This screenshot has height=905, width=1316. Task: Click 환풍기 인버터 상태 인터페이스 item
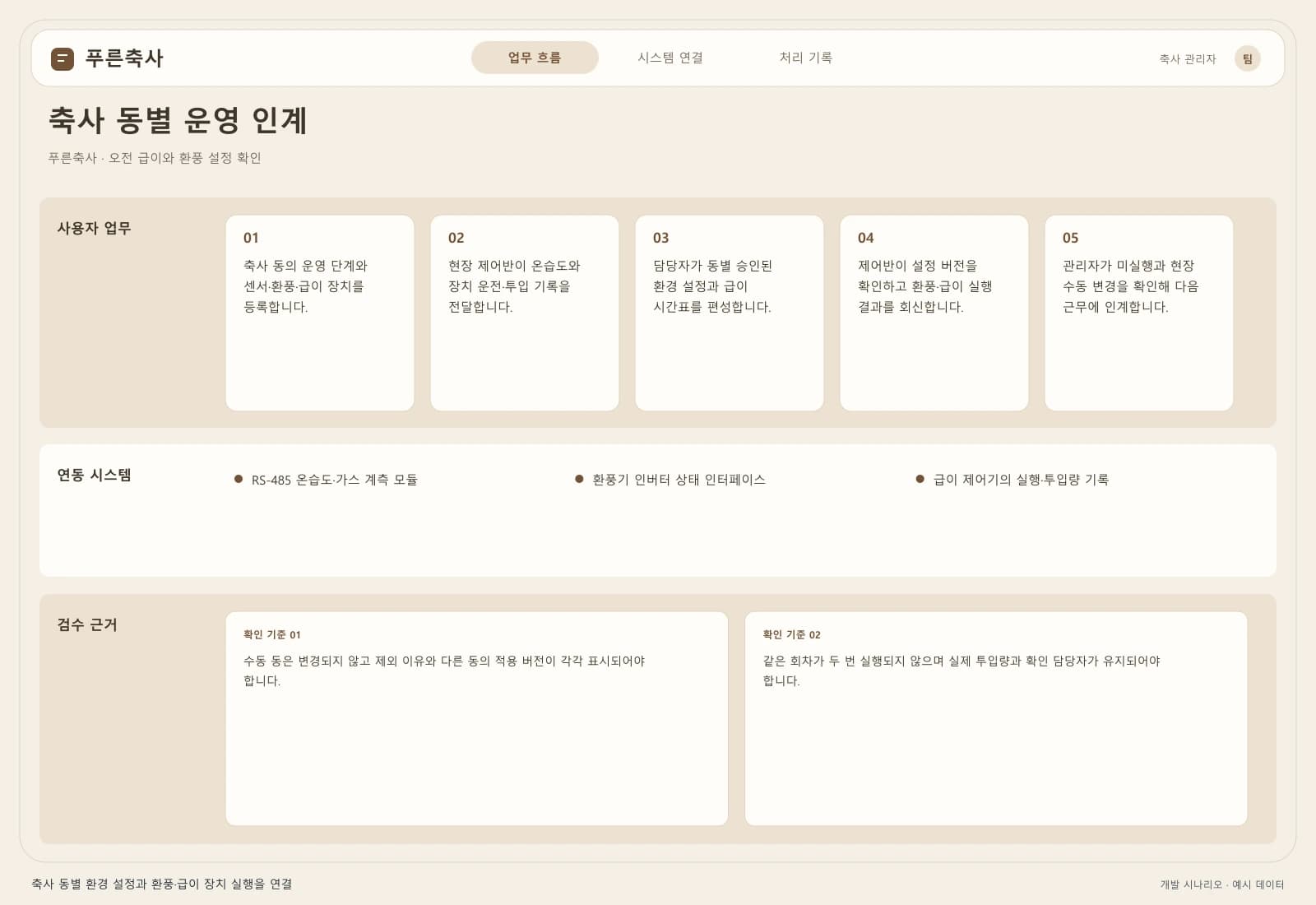(x=670, y=480)
